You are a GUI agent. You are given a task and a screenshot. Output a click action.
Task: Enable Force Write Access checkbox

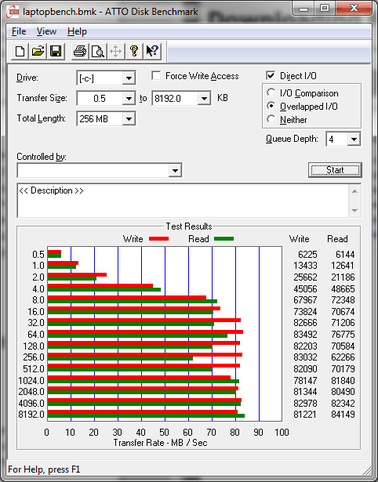[156, 75]
